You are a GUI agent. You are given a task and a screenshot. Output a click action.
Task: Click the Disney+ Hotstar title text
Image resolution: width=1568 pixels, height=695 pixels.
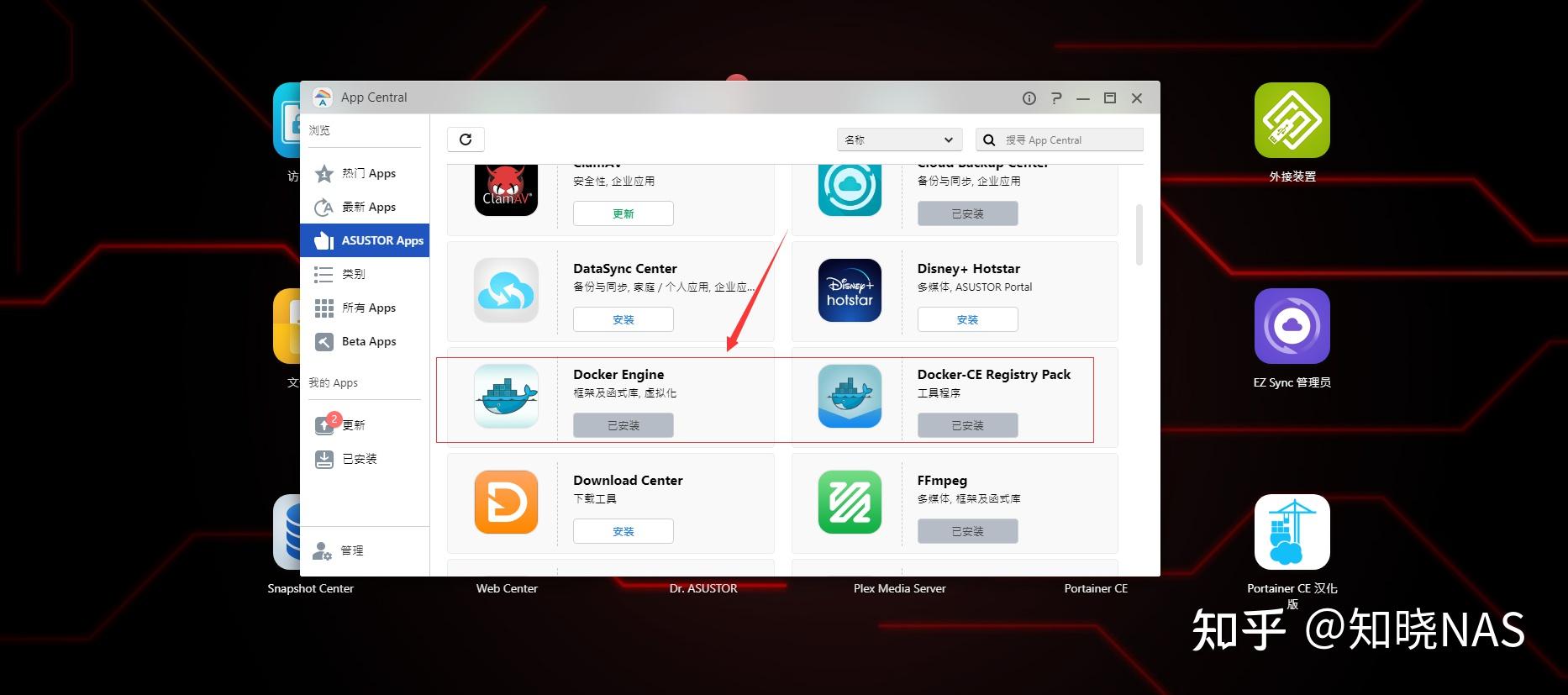pos(969,269)
